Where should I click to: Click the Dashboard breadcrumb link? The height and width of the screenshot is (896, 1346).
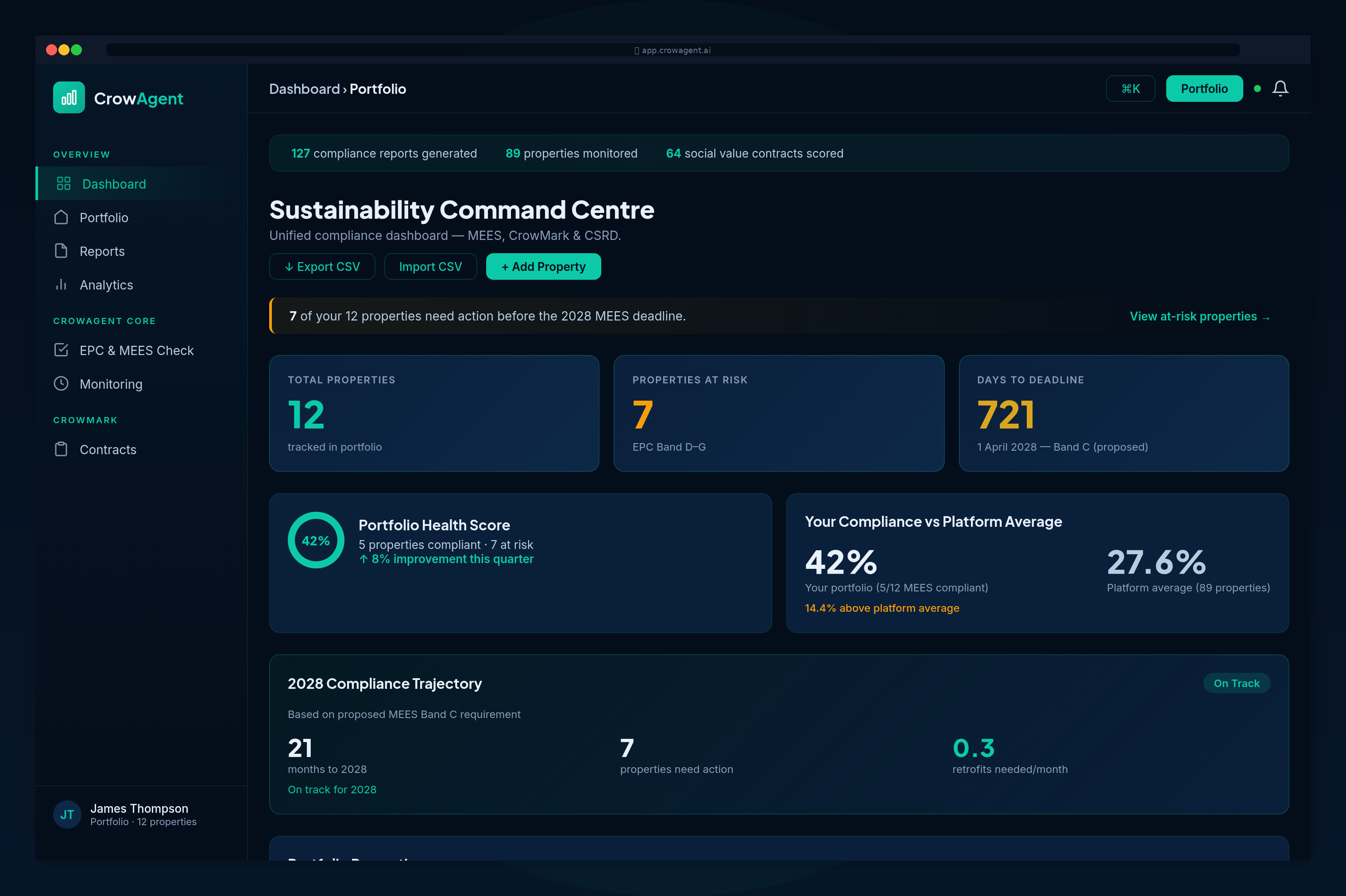[x=305, y=89]
